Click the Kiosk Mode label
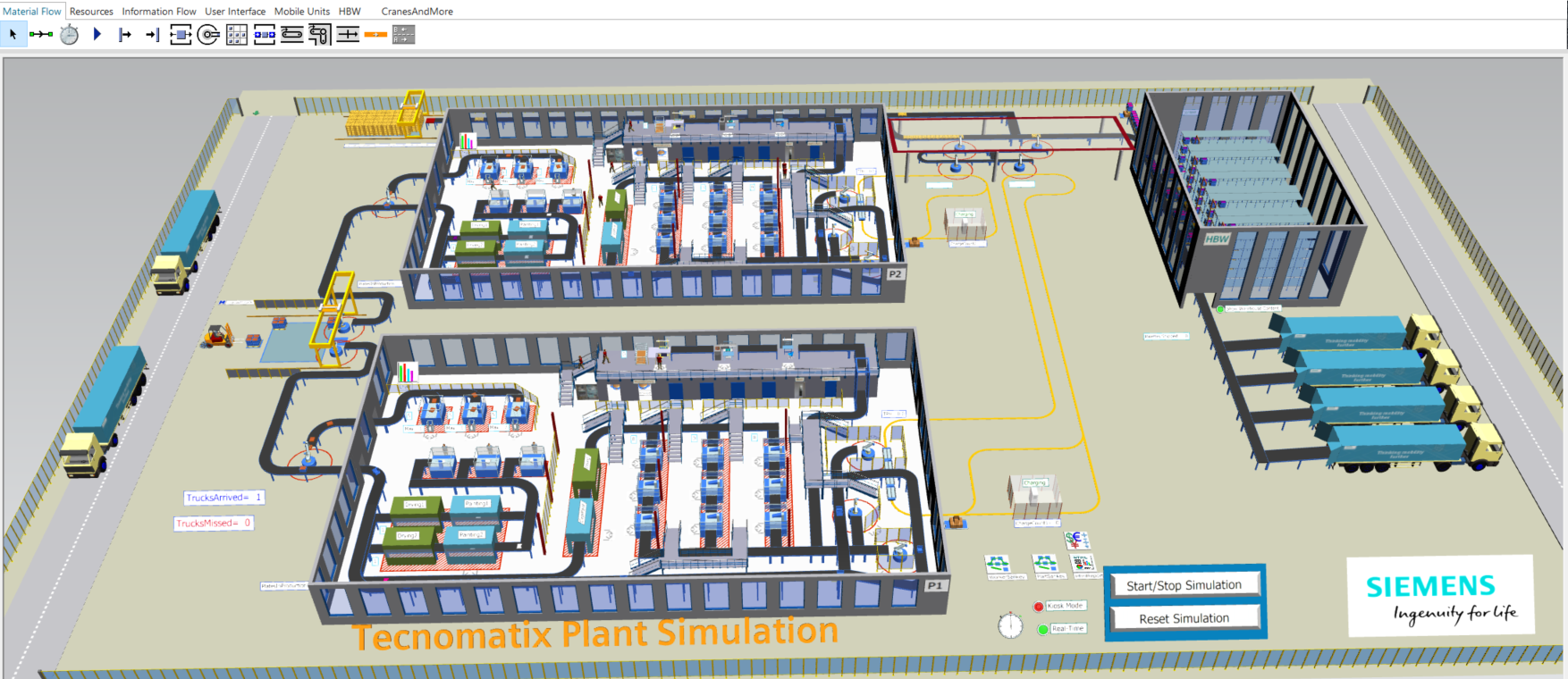Viewport: 1568px width, 679px height. pyautogui.click(x=1065, y=606)
